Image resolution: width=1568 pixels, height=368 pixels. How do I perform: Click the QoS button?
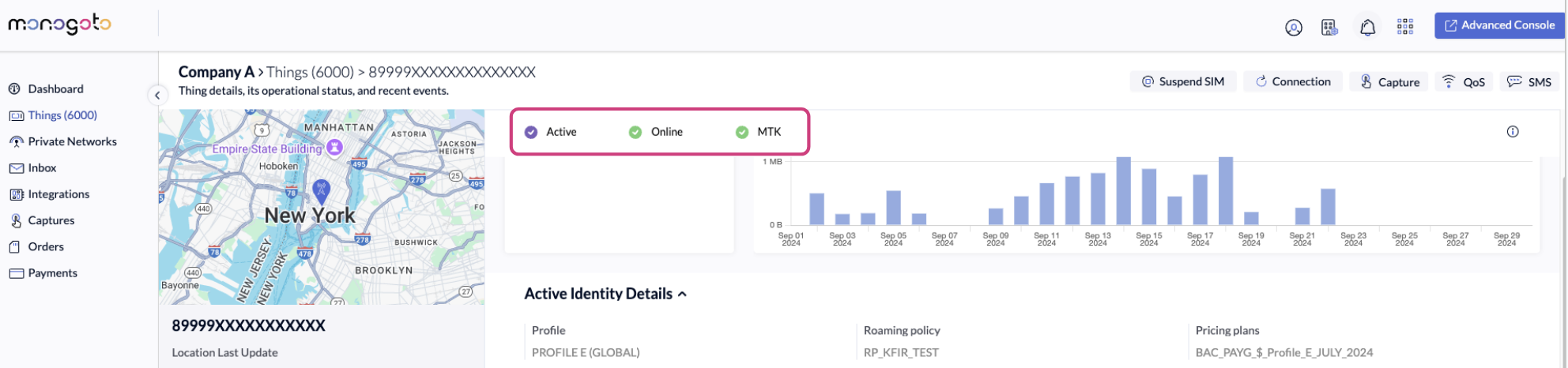(1464, 81)
